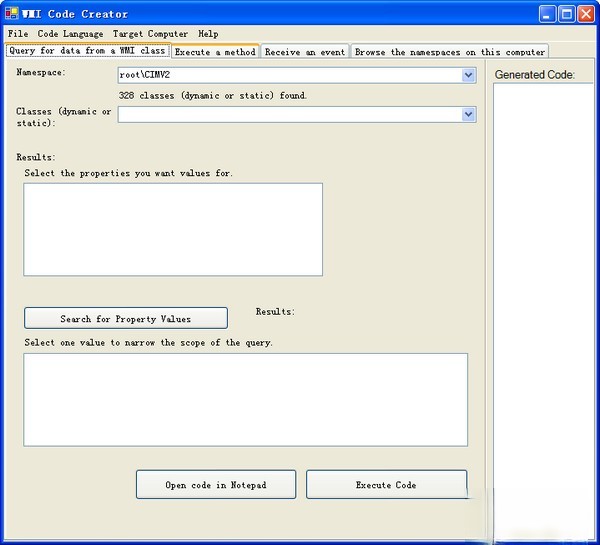Screen dimensions: 600x545
Task: Close the WMI Code Creator window
Action: (586, 14)
